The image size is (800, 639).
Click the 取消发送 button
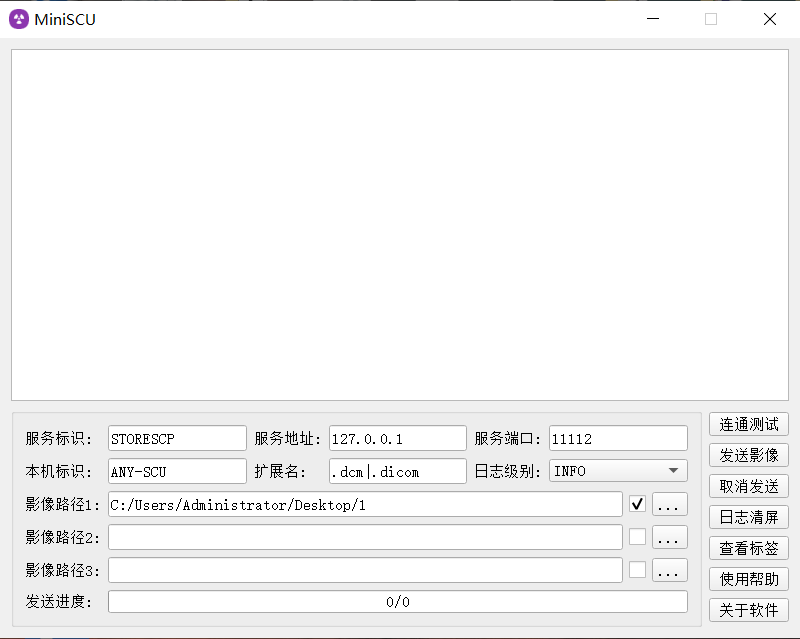pyautogui.click(x=749, y=486)
